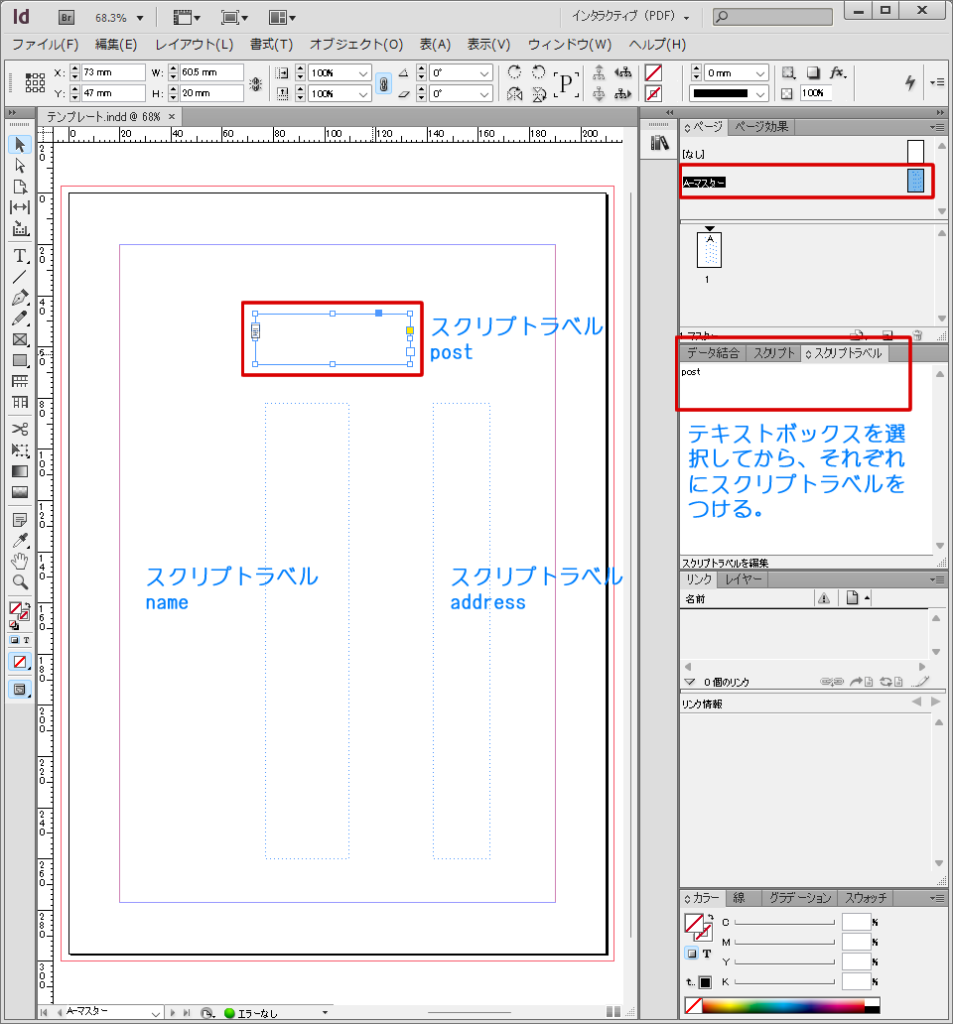Select the Rectangle Frame tool
This screenshot has width=953, height=1024.
[19, 339]
